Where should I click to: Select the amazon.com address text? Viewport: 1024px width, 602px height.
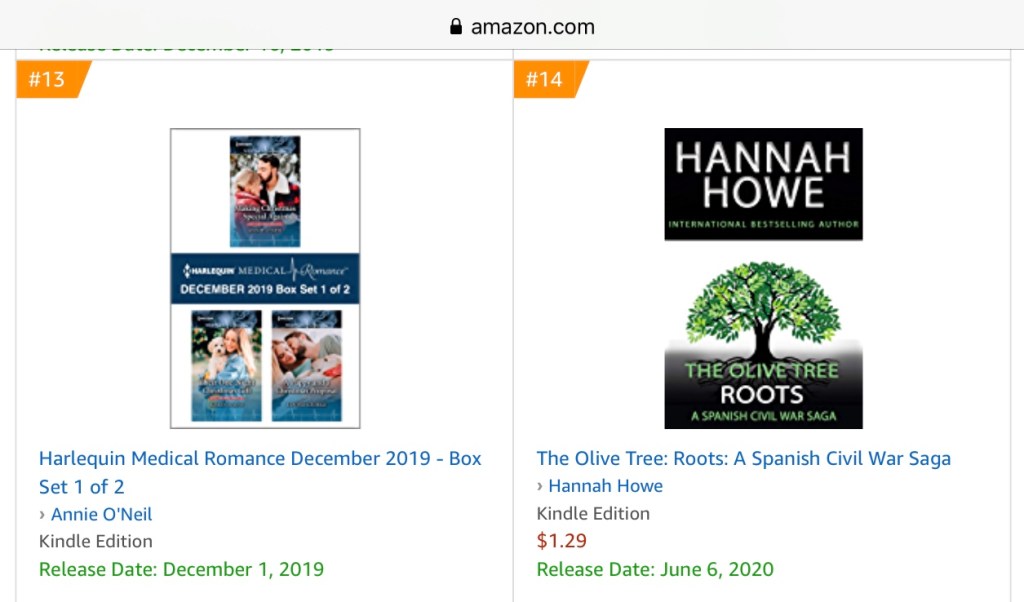pyautogui.click(x=532, y=27)
